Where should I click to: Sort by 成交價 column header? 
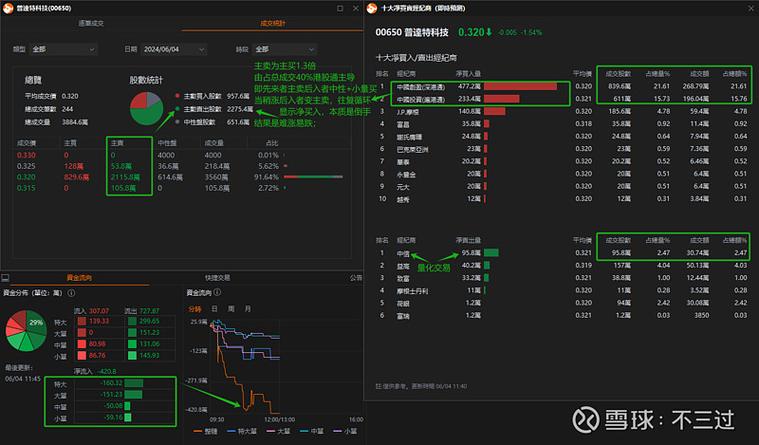pos(27,143)
